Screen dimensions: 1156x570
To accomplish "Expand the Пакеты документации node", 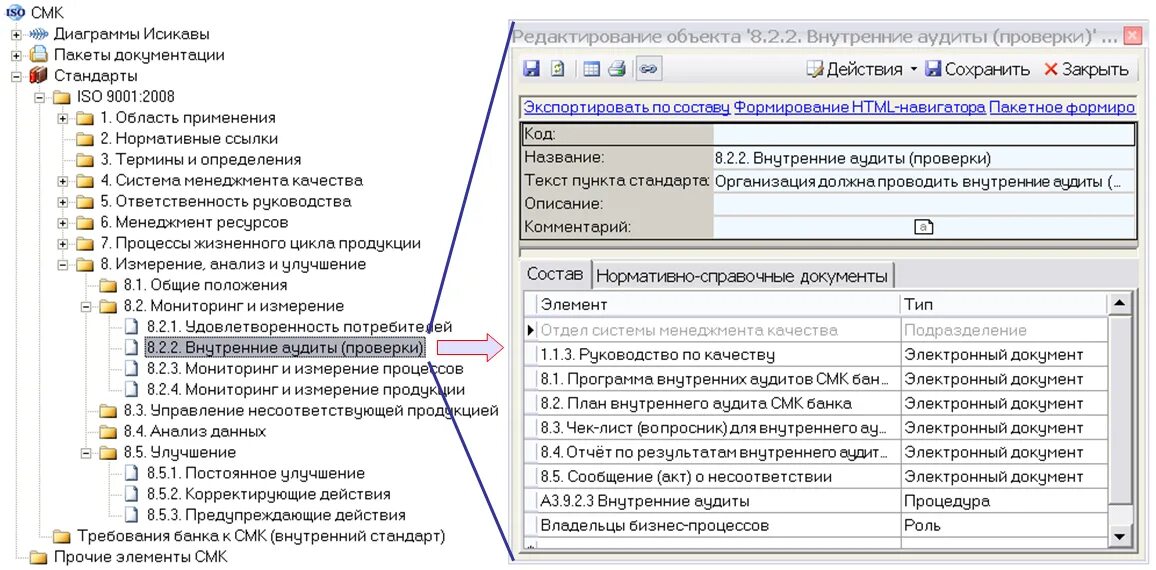I will click(16, 55).
